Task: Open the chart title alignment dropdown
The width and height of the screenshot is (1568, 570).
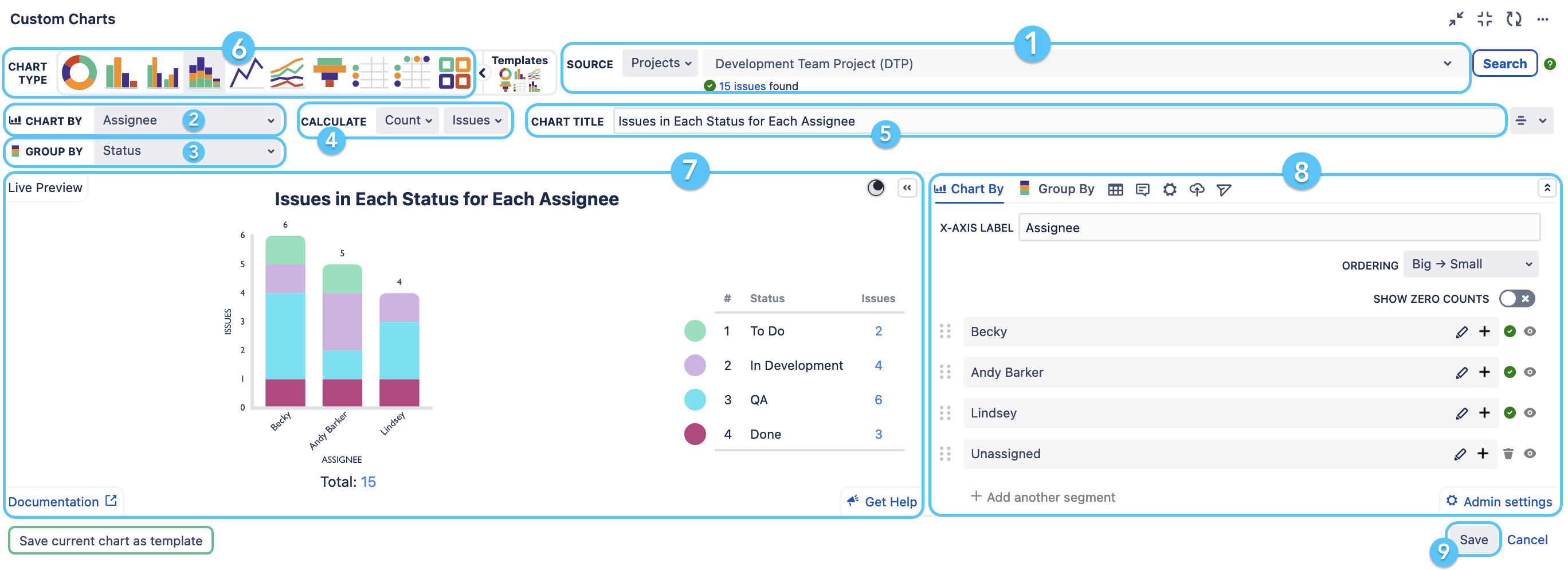Action: coord(1531,120)
